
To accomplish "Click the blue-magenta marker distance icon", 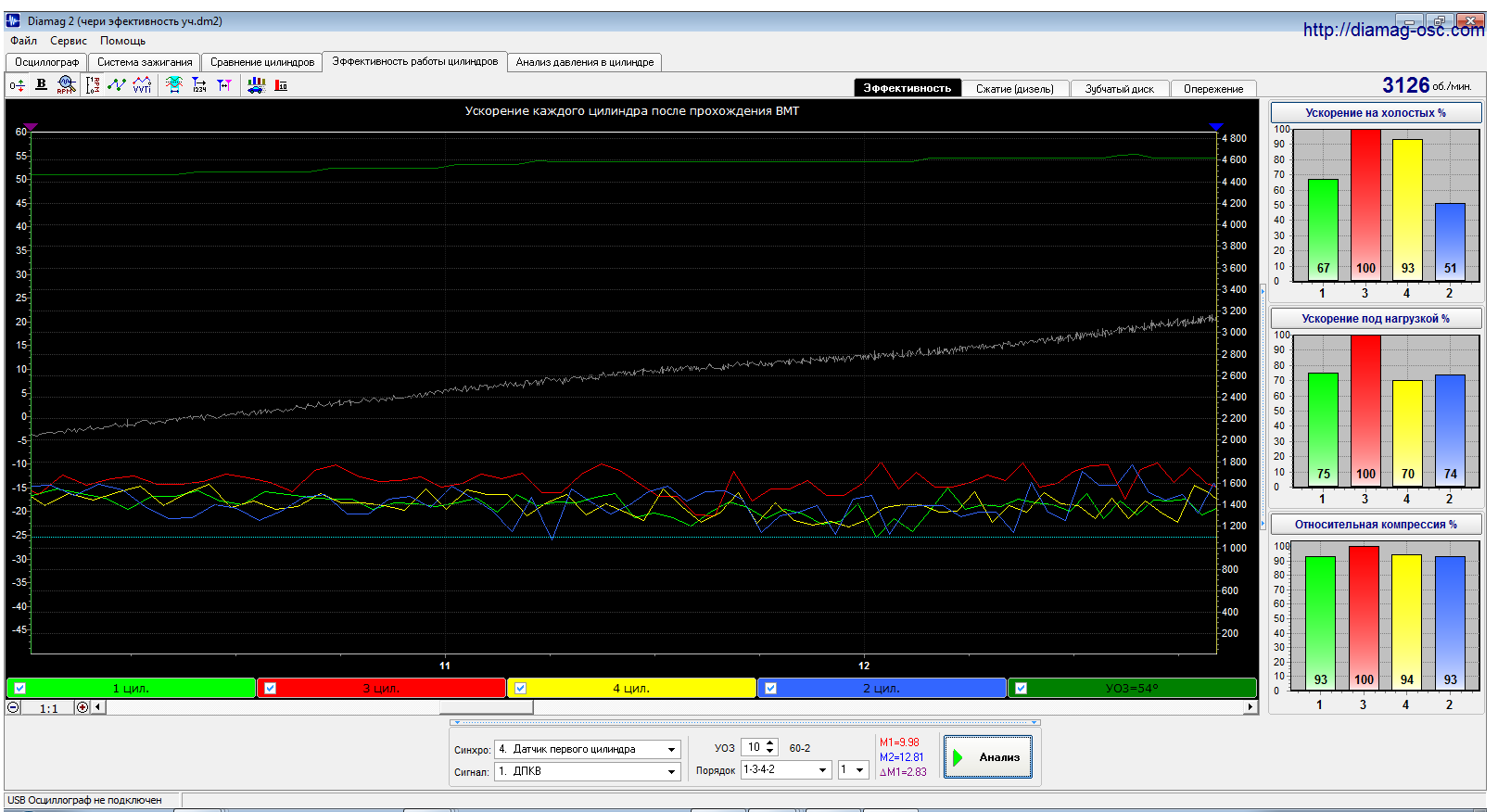I will click(x=224, y=85).
